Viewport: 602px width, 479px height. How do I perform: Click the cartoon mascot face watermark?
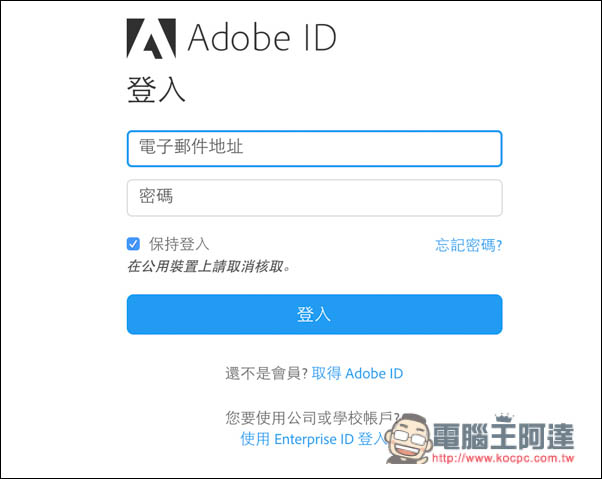click(x=408, y=438)
